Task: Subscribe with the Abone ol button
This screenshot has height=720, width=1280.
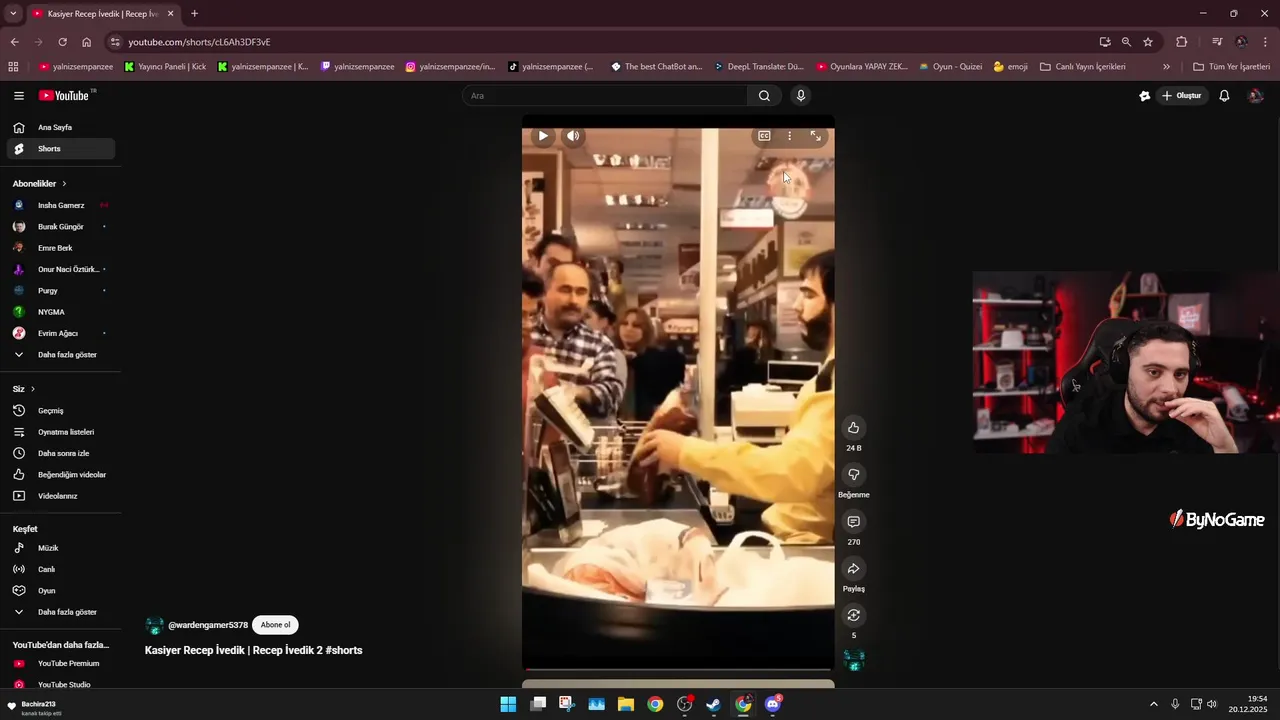Action: point(275,625)
